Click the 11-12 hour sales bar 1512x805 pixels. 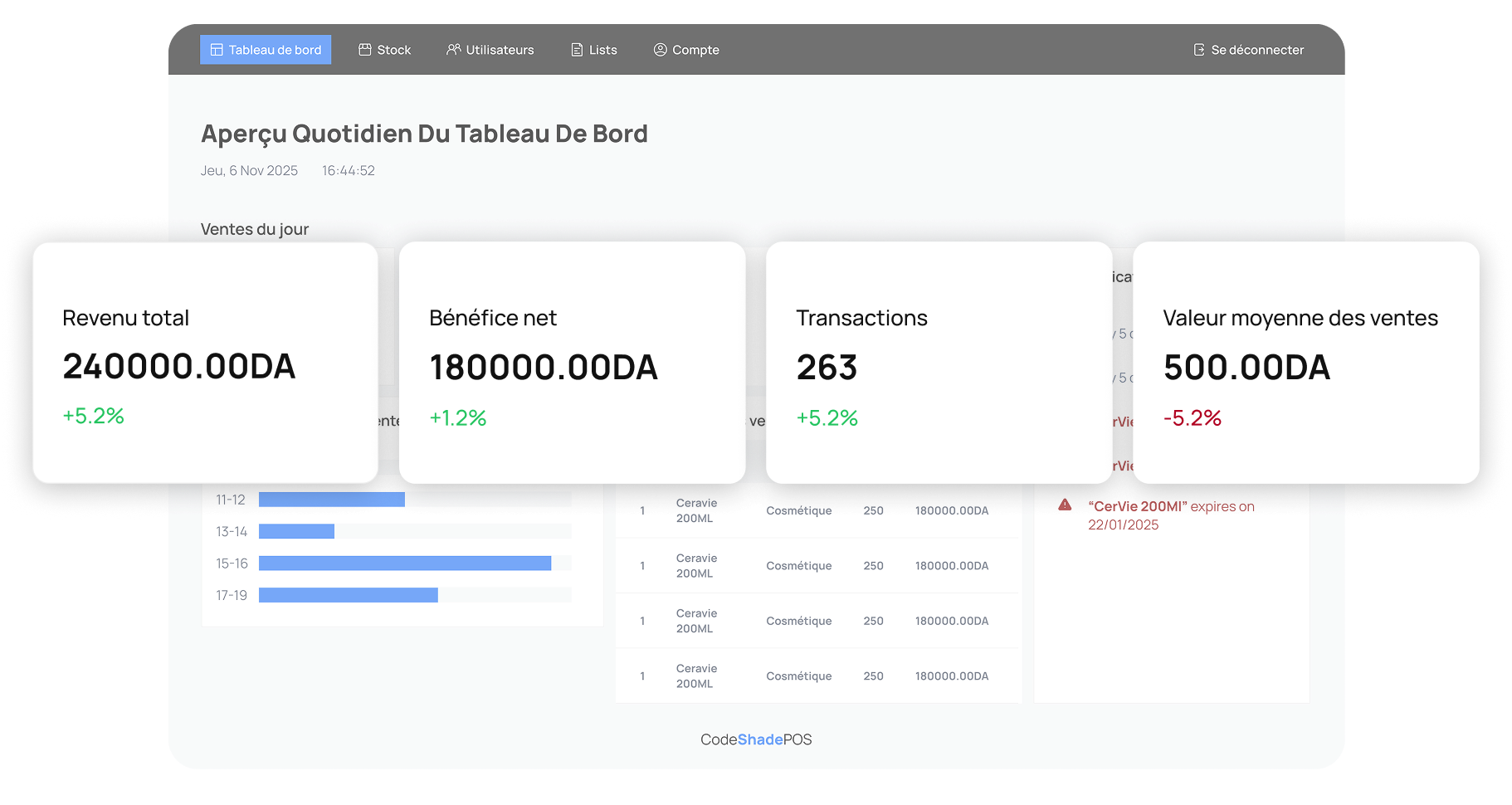point(332,500)
